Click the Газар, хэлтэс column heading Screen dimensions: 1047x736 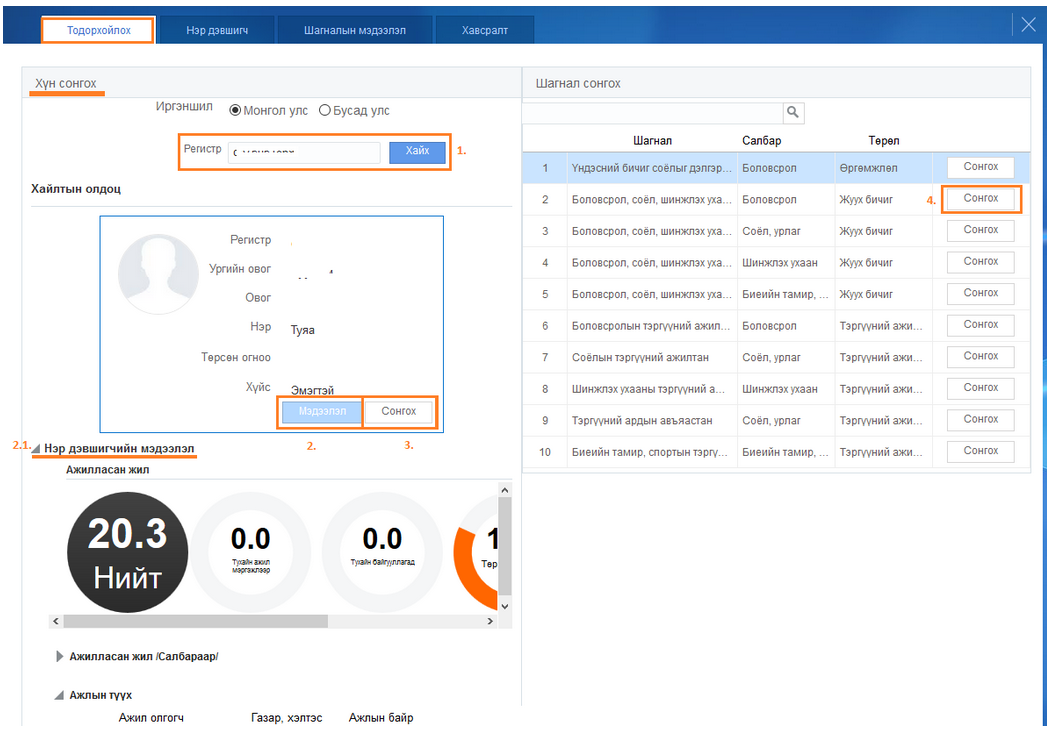pos(286,718)
